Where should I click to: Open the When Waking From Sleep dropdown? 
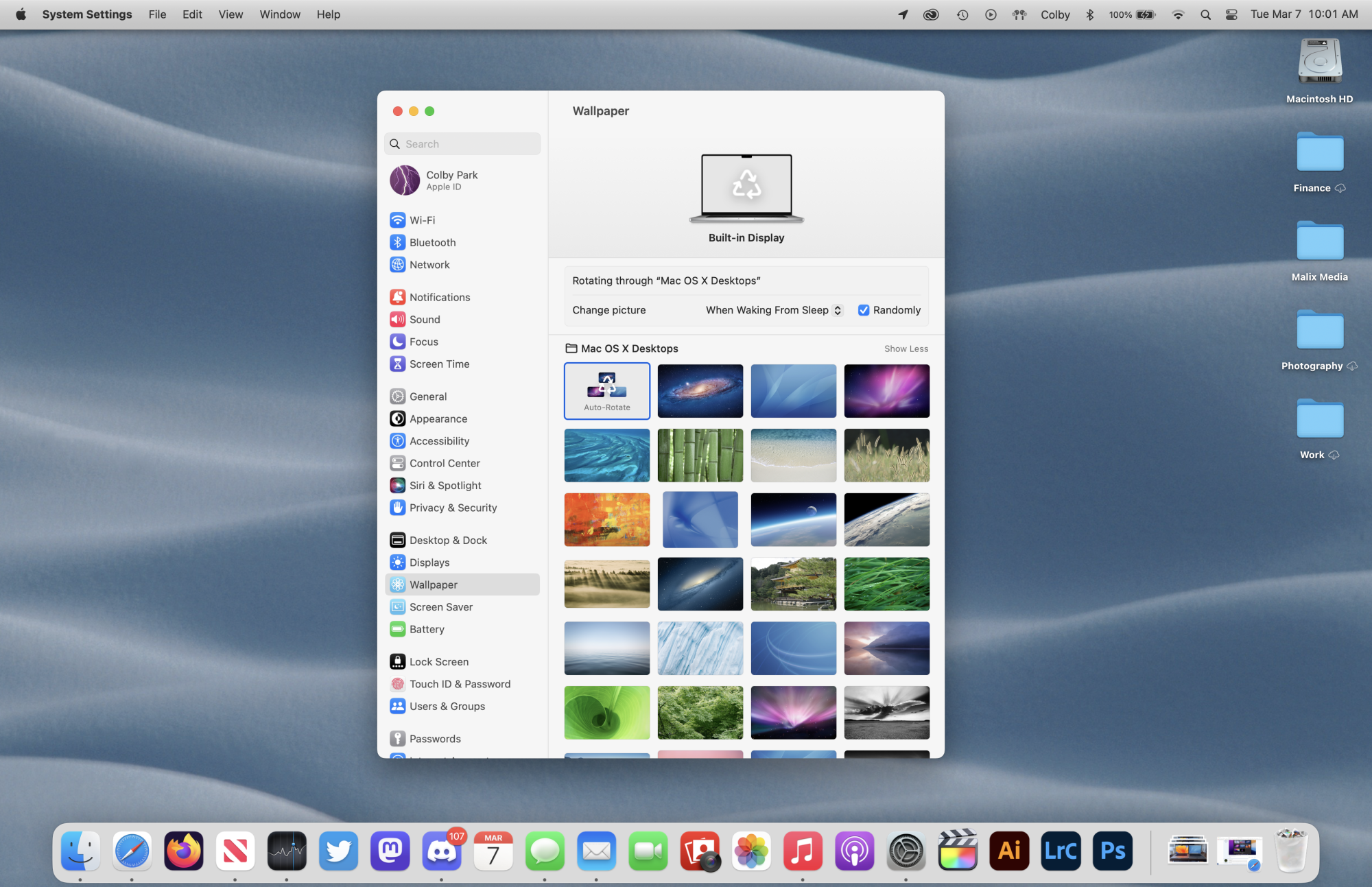pyautogui.click(x=773, y=310)
